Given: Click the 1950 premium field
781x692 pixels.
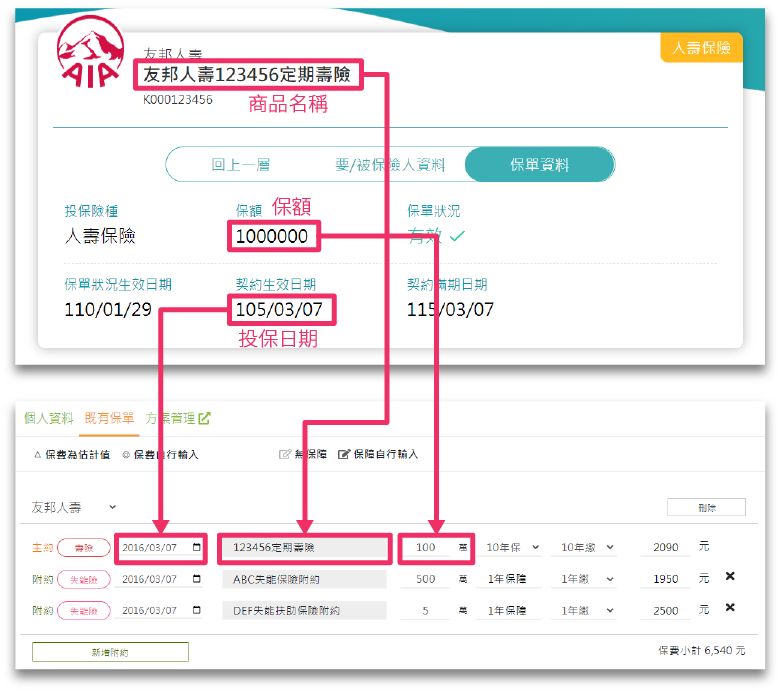Looking at the screenshot, I should [665, 579].
